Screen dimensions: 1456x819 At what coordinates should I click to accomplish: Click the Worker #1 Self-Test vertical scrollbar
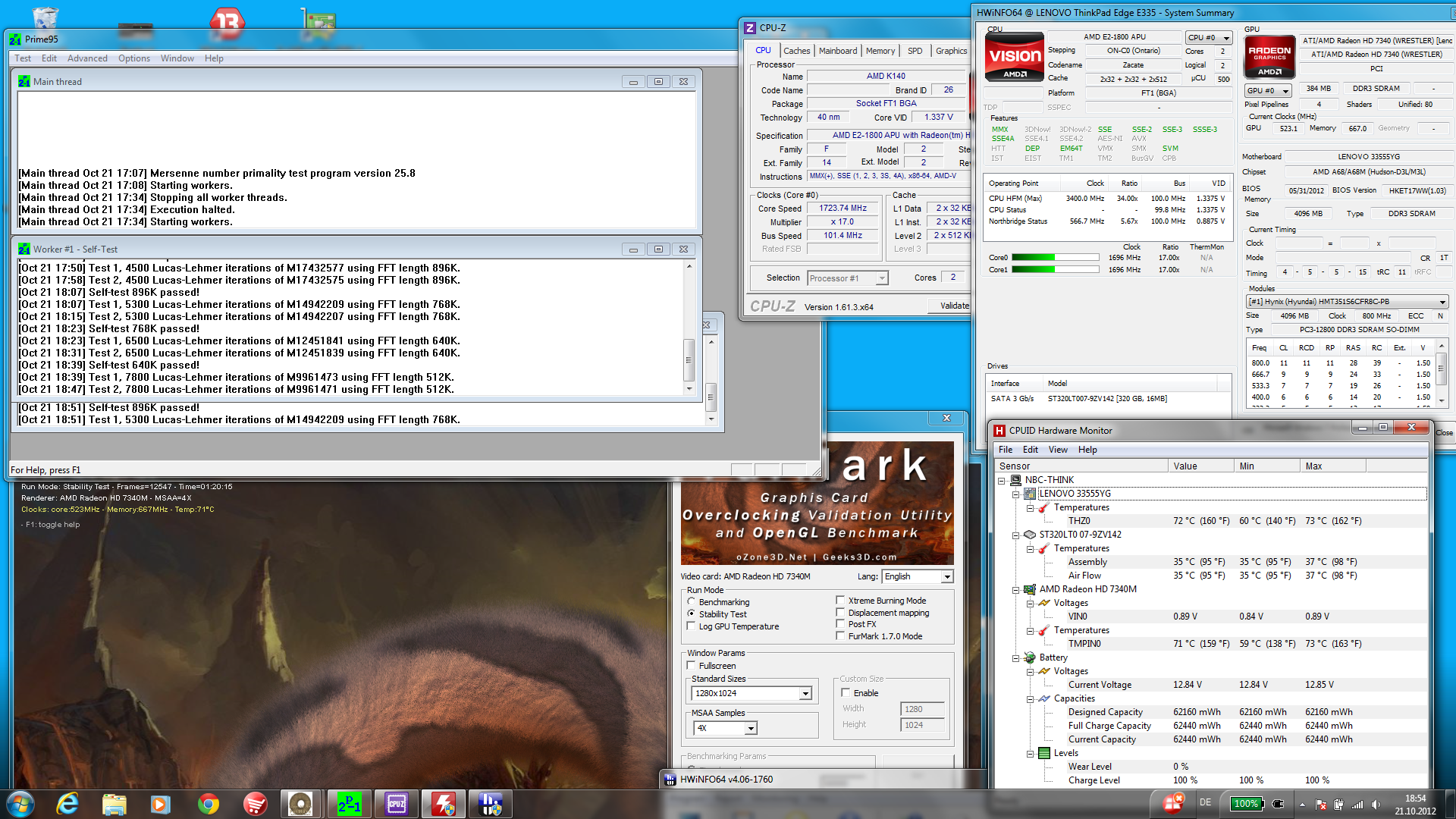[x=689, y=328]
